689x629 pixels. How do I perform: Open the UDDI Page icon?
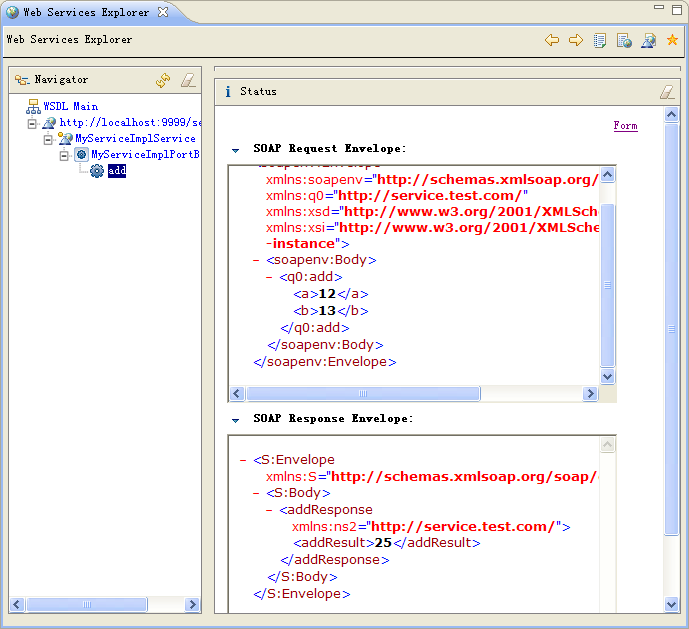click(x=600, y=40)
